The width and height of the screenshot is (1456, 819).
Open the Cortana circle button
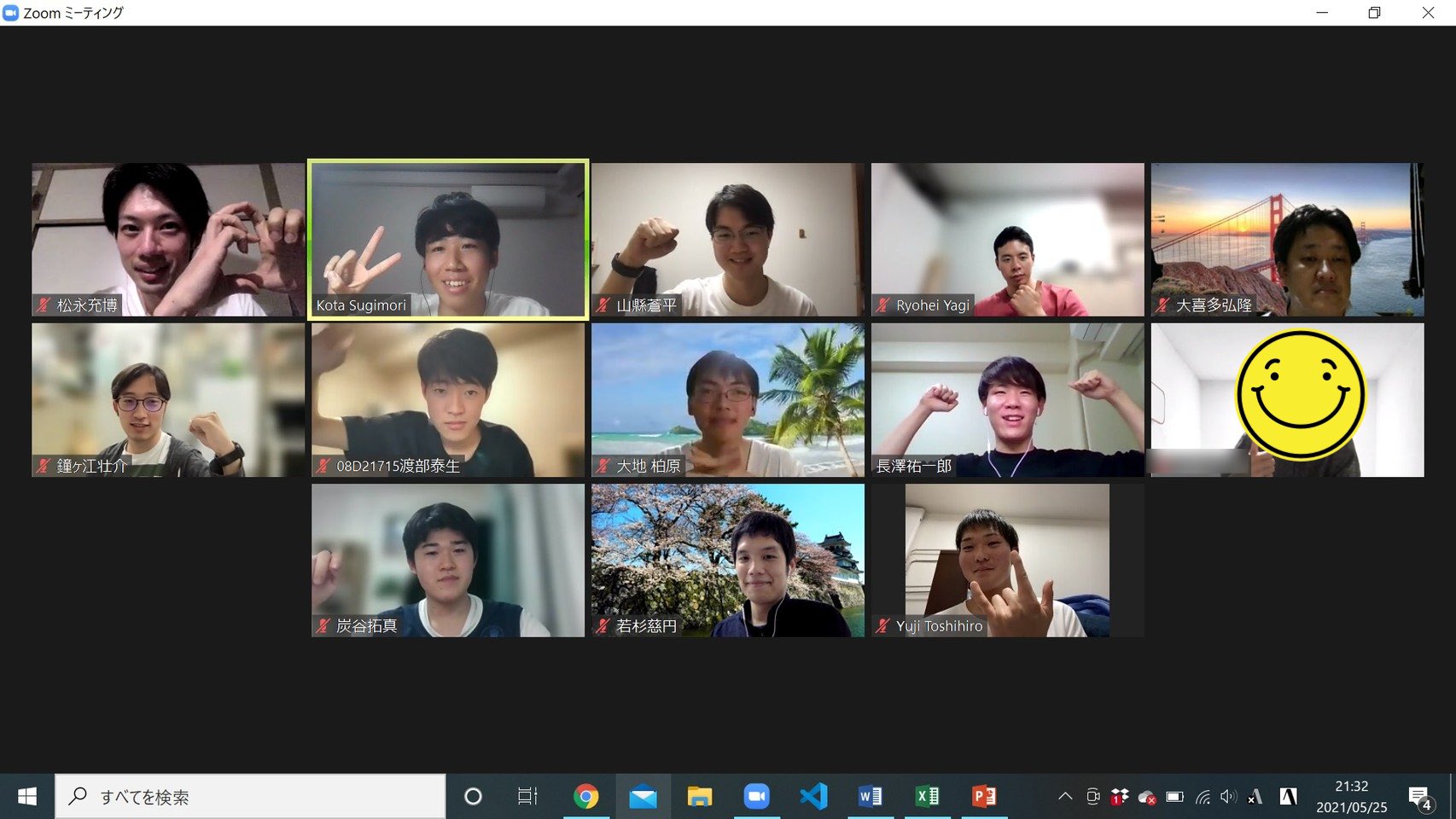coord(473,797)
